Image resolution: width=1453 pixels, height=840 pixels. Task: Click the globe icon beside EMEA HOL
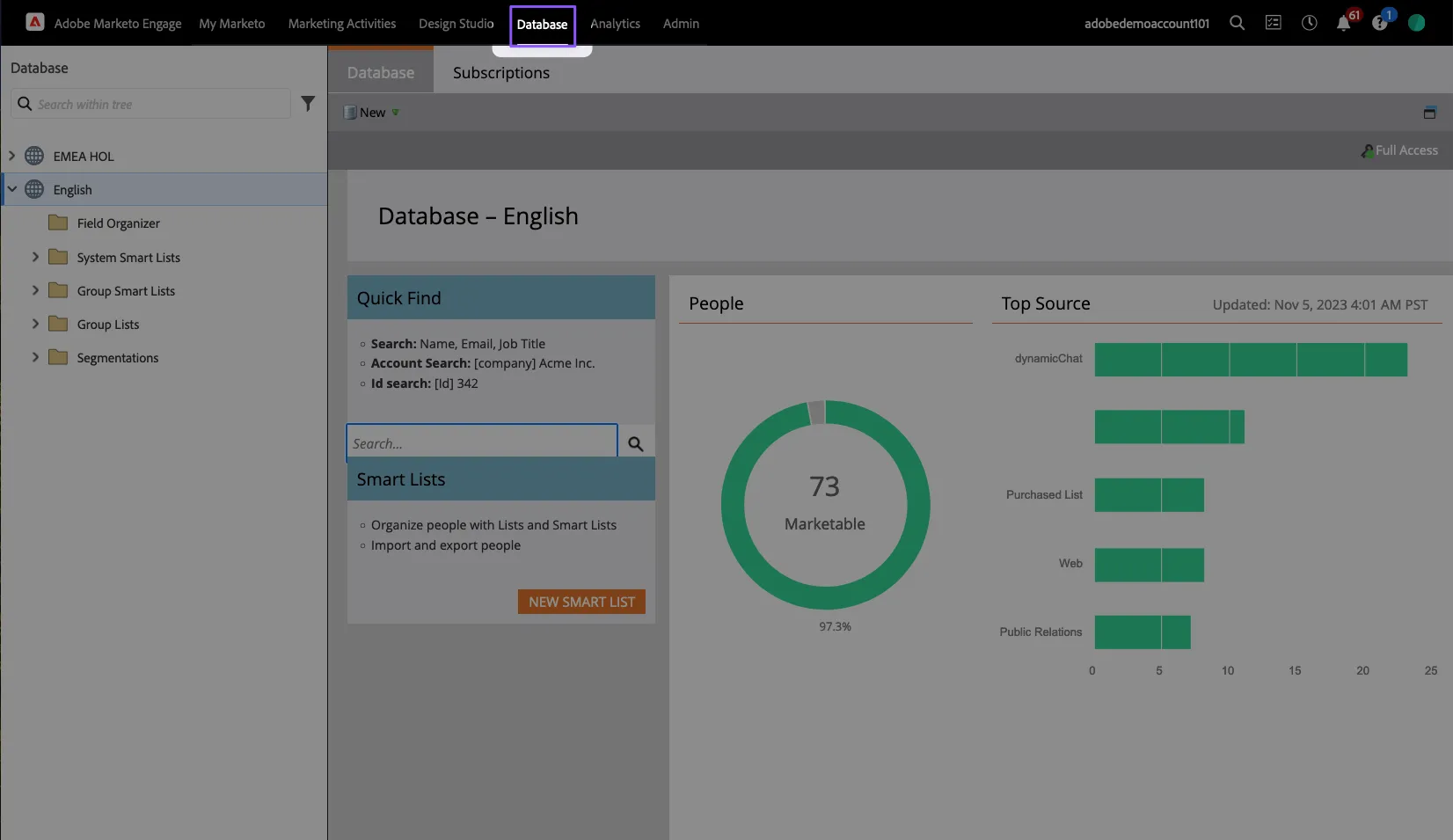click(x=34, y=156)
